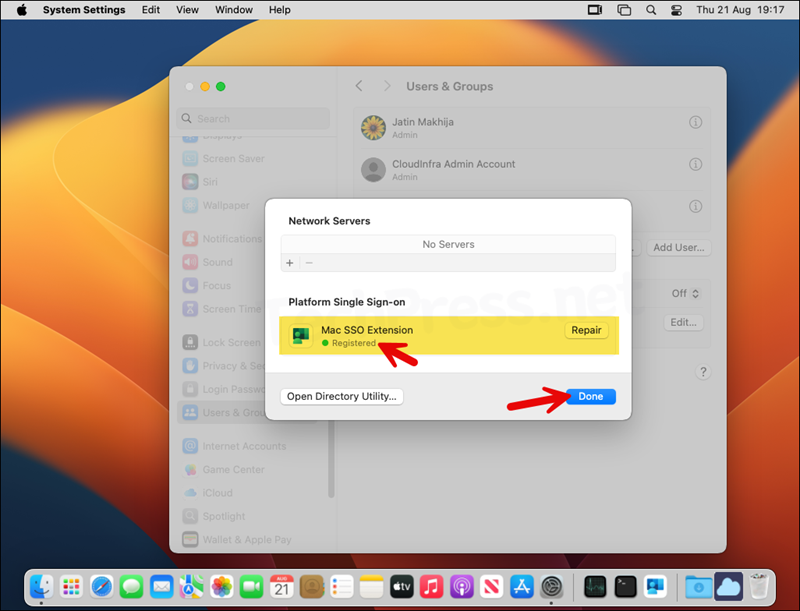Open Control Center in menu bar
This screenshot has height=611, width=800.
point(677,10)
